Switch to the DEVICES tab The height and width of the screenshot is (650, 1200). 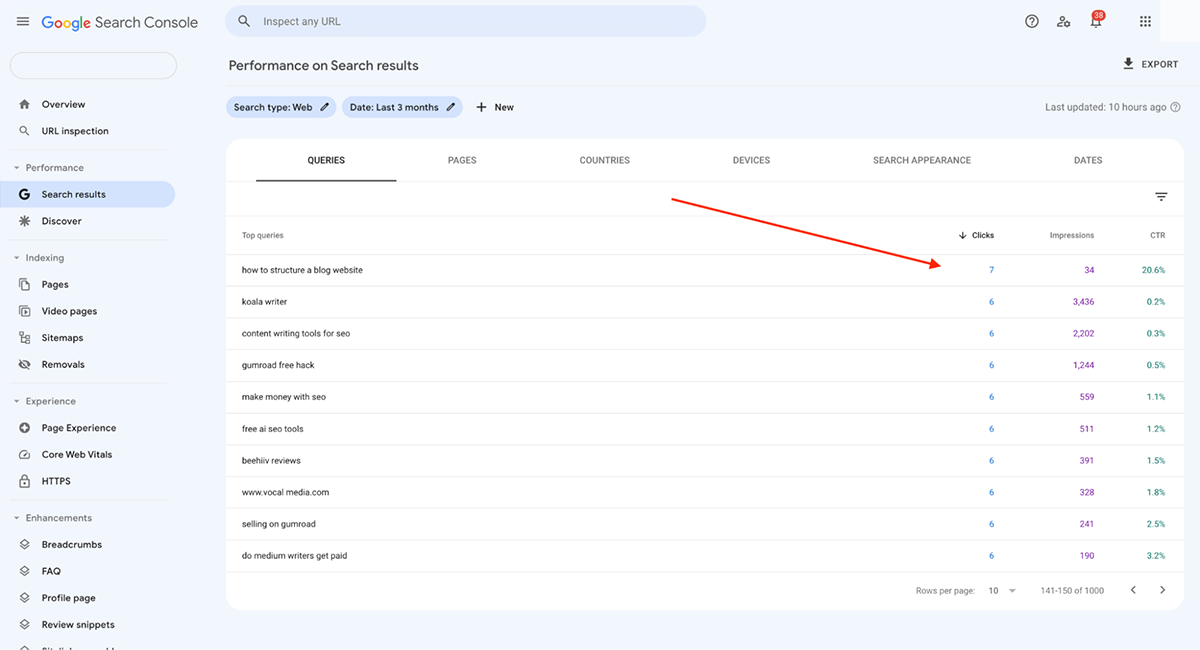point(751,160)
